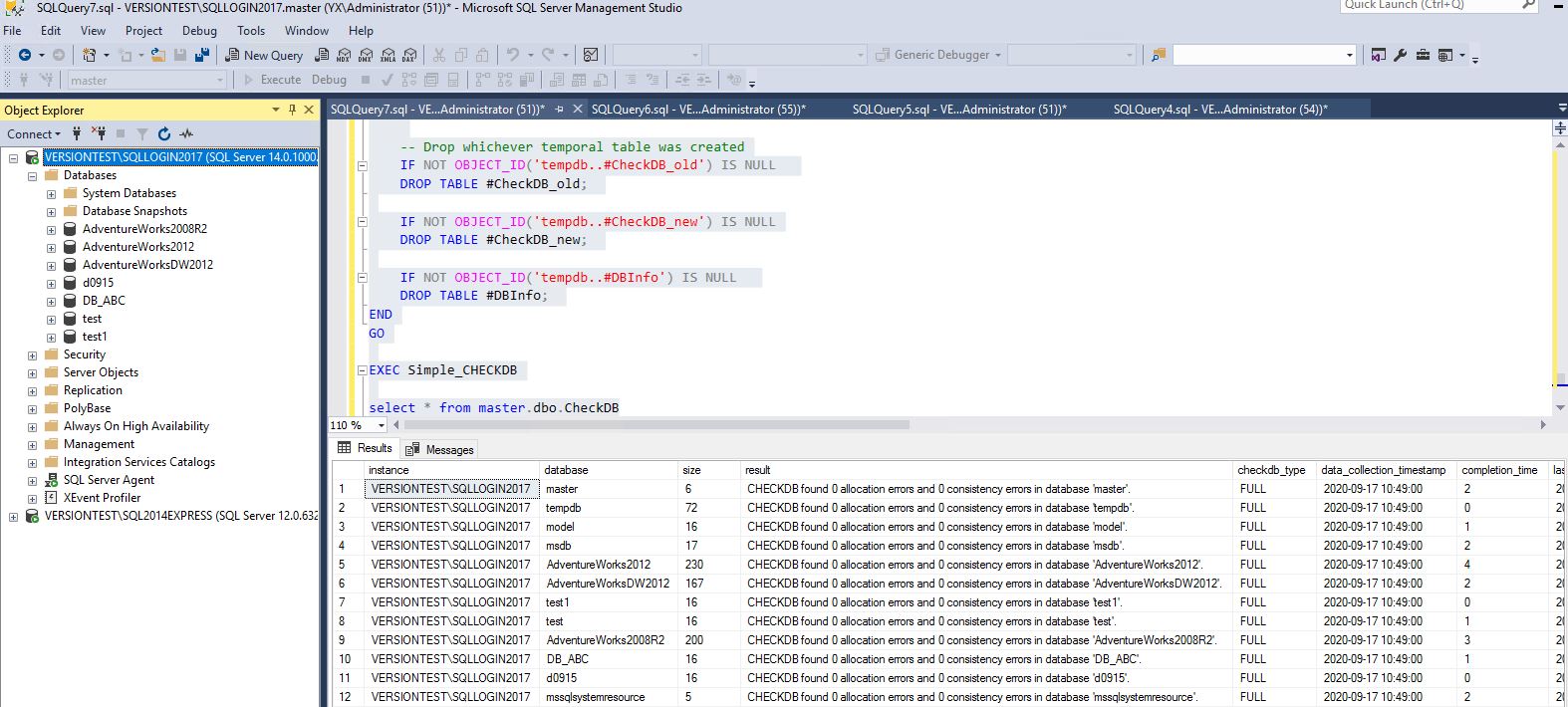Open the Project menu

(143, 30)
